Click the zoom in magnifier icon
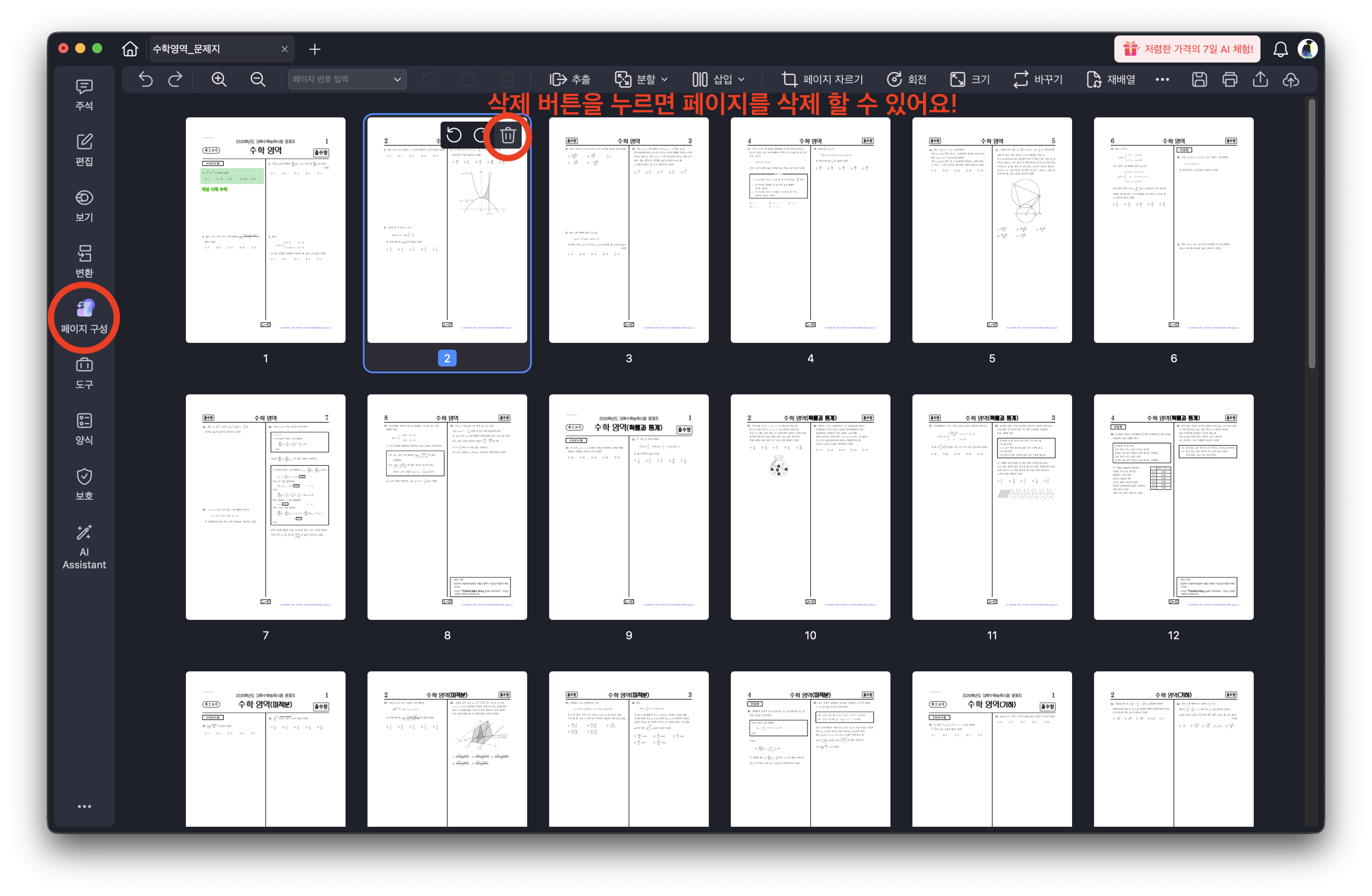Screen dimensions: 1372x896 coord(219,79)
